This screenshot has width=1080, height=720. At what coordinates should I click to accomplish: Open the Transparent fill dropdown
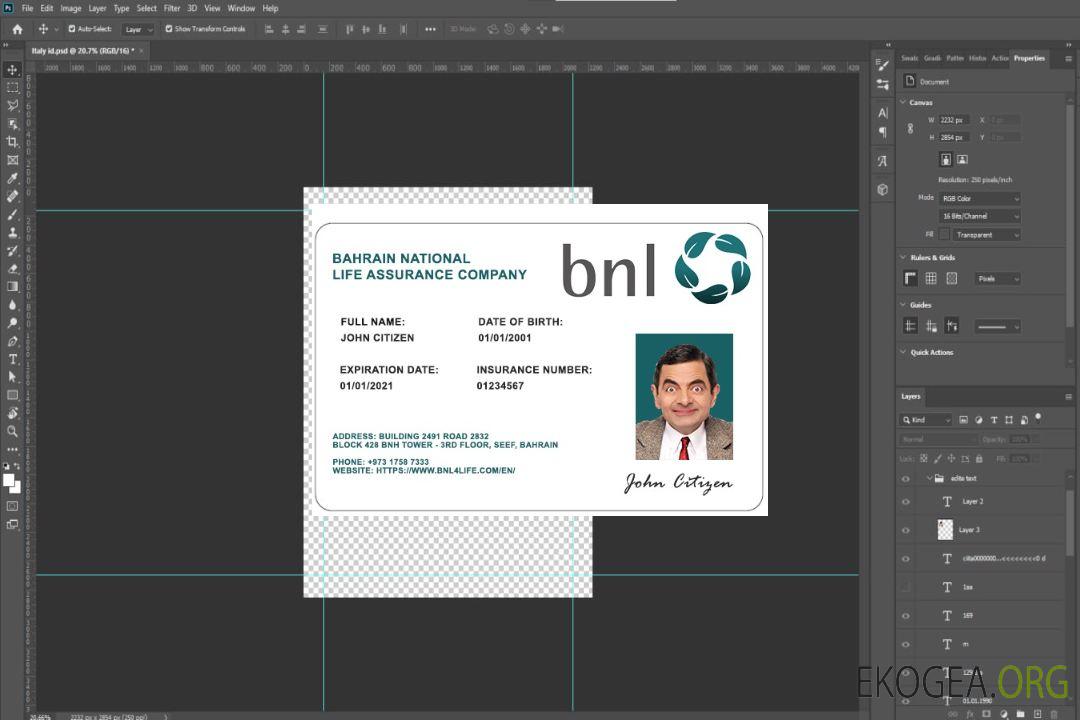point(986,235)
